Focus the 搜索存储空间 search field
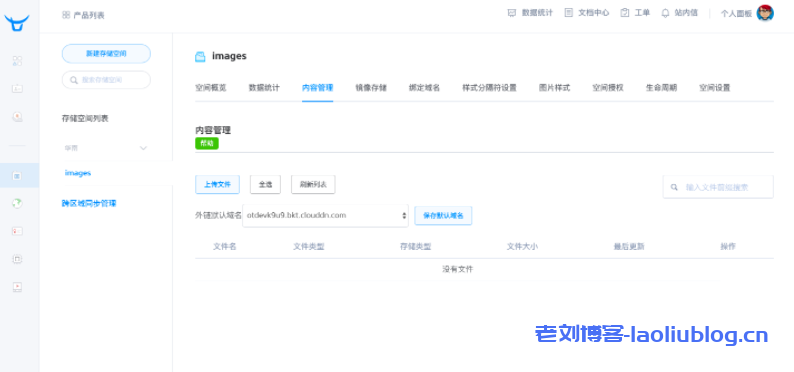Image resolution: width=794 pixels, height=372 pixels. [x=106, y=80]
